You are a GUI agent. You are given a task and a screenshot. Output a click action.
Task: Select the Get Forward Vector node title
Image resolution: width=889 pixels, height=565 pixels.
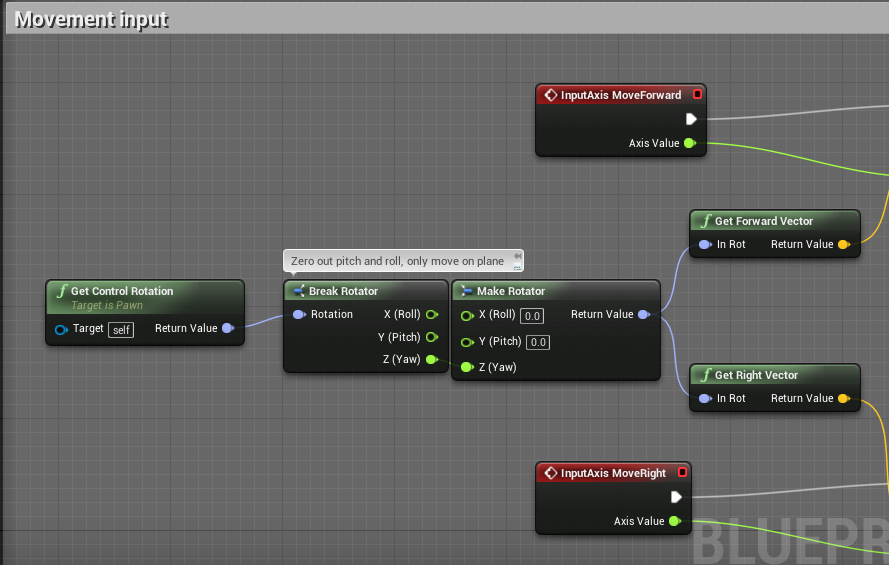click(764, 221)
